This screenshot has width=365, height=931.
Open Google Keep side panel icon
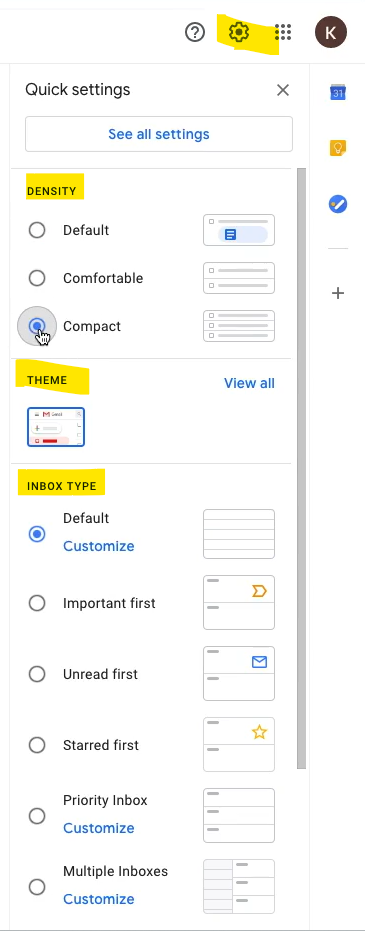coord(338,148)
